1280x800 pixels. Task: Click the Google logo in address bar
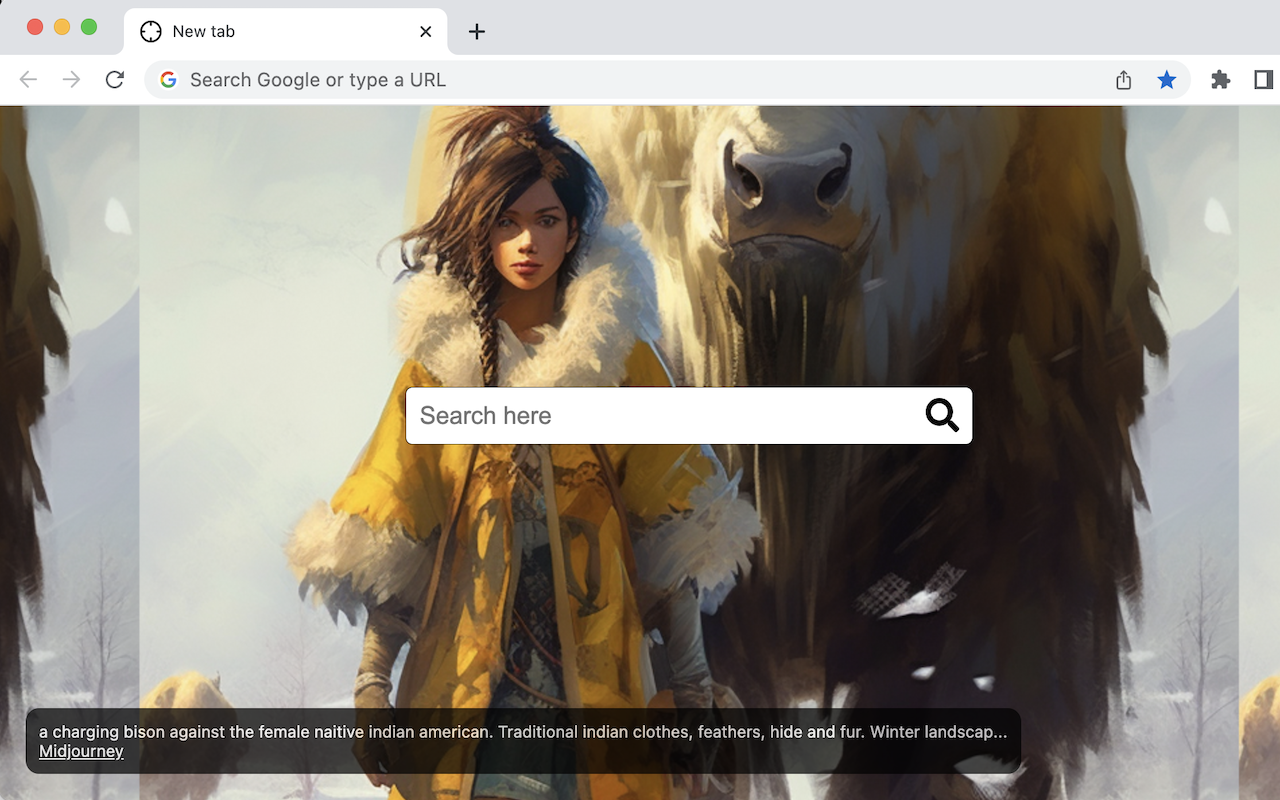coord(168,80)
